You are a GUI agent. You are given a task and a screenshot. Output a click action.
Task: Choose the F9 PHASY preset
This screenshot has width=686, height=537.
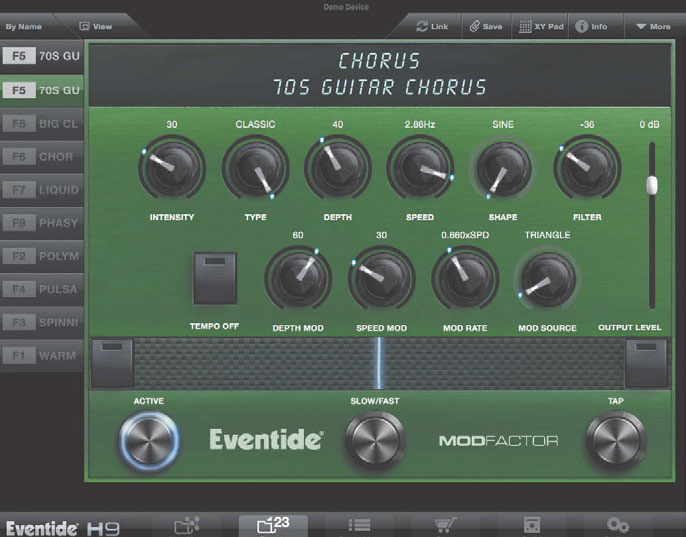(42, 223)
